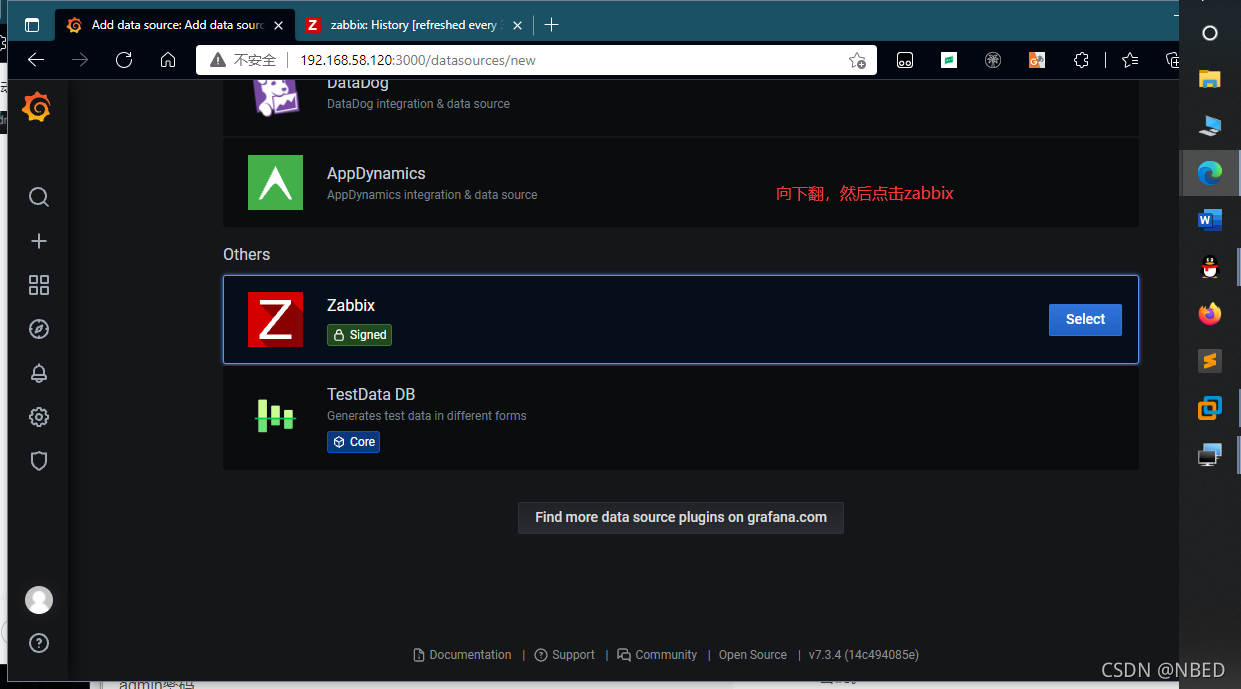
Task: Open the Explore compass icon in the sidebar
Action: coord(39,329)
